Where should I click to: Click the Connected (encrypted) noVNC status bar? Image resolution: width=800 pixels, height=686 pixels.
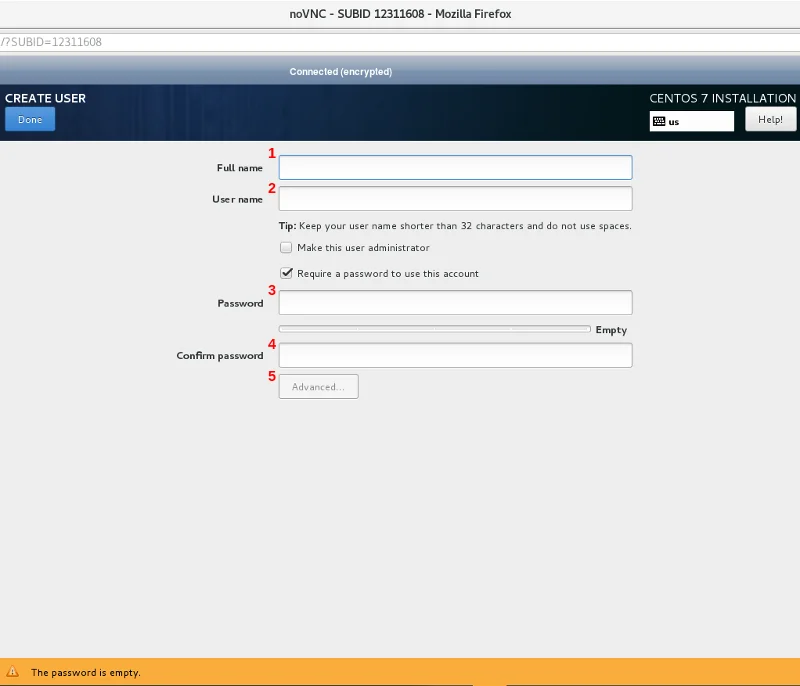point(341,72)
